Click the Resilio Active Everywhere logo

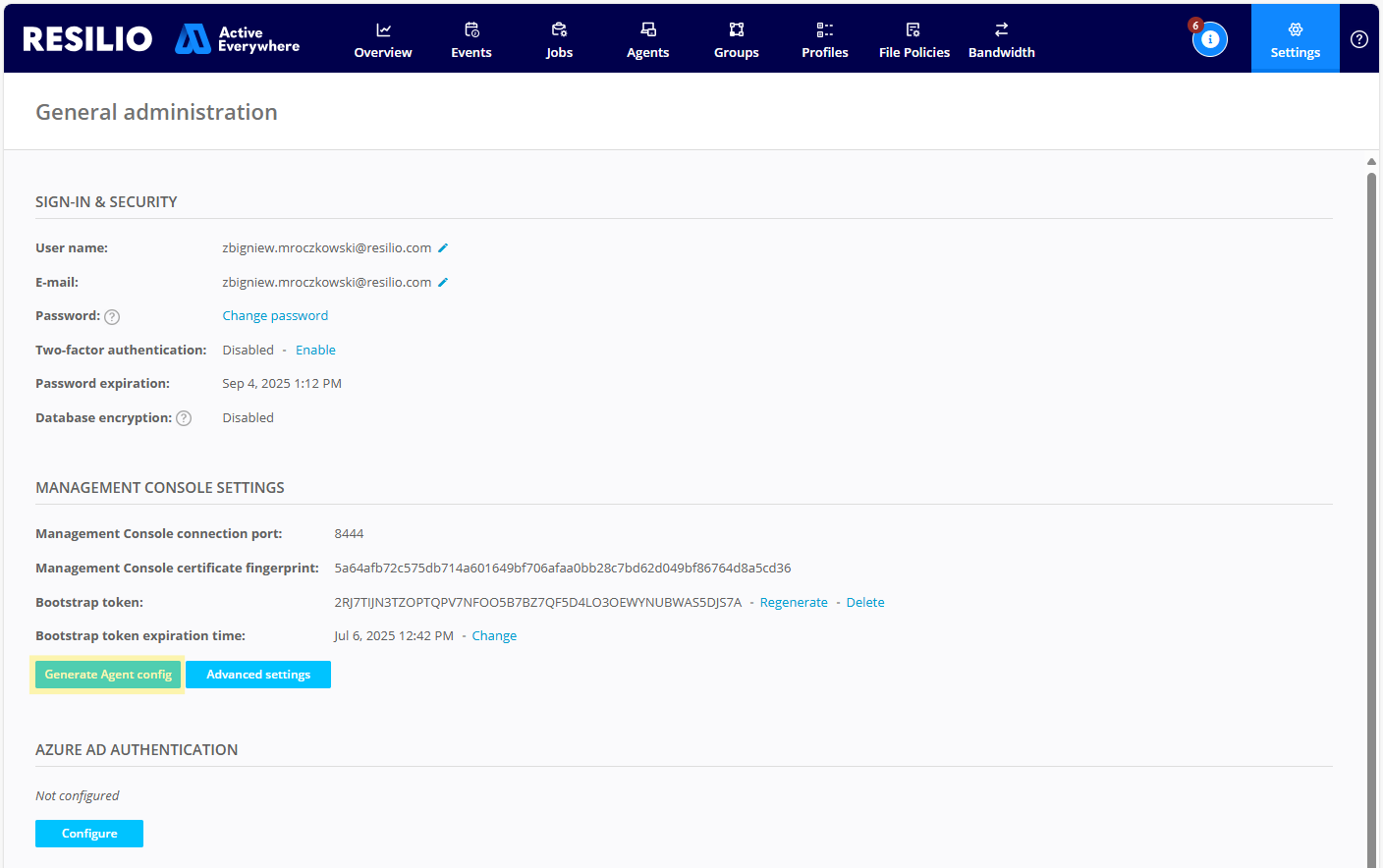pos(161,39)
